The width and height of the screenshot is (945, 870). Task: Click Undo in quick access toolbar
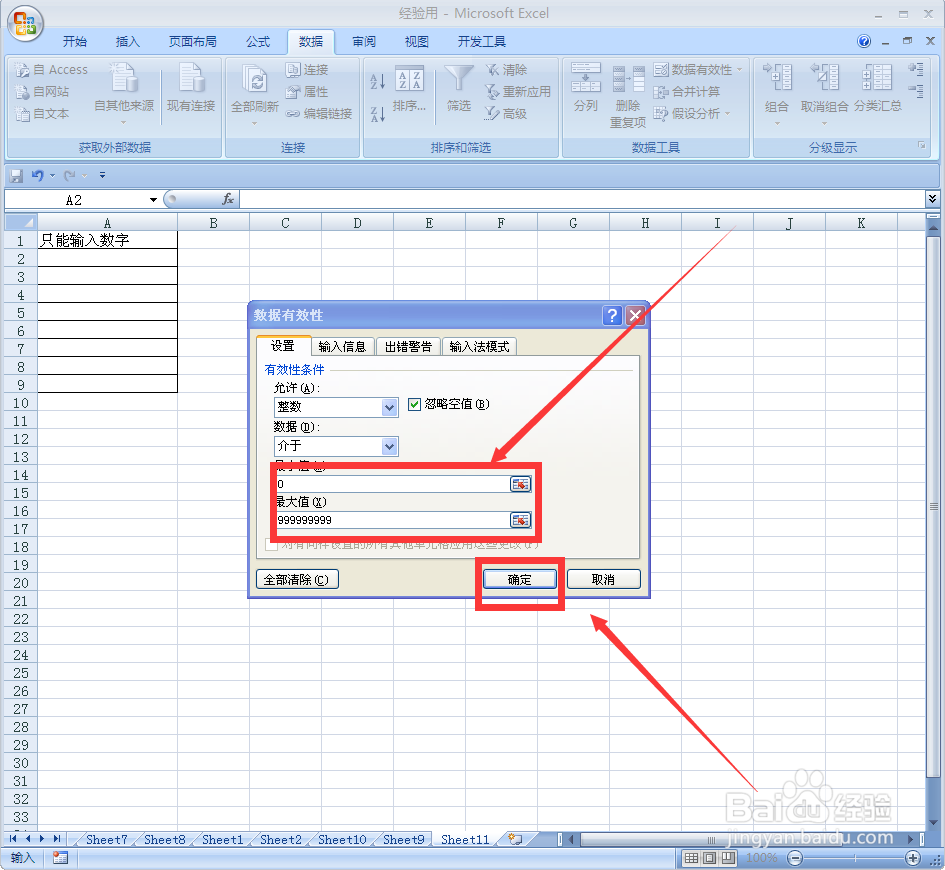[37, 175]
